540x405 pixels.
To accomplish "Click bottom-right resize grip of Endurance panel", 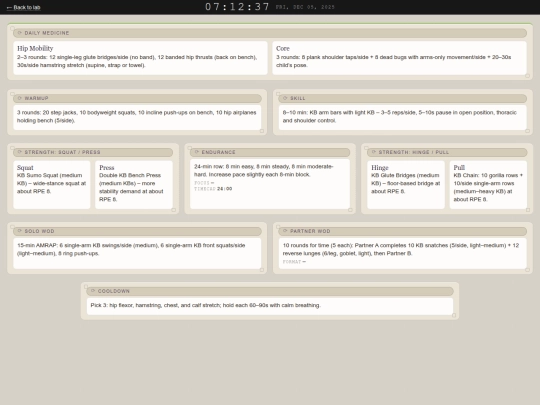I will (x=350, y=210).
